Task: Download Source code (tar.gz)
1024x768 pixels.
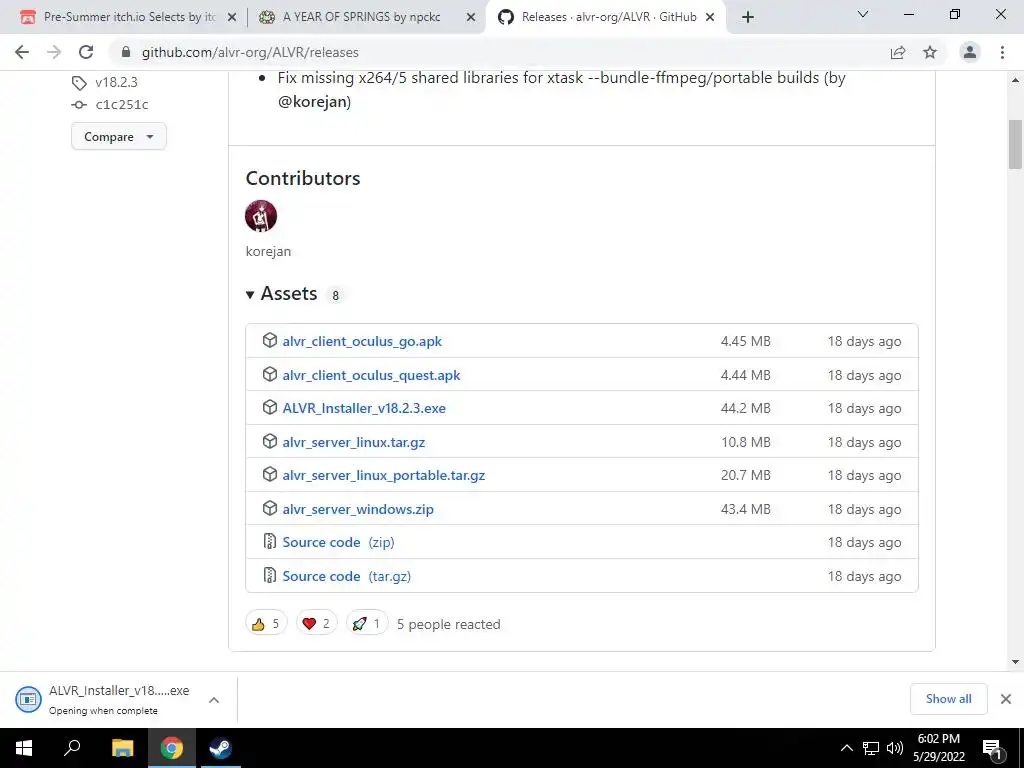Action: [346, 576]
